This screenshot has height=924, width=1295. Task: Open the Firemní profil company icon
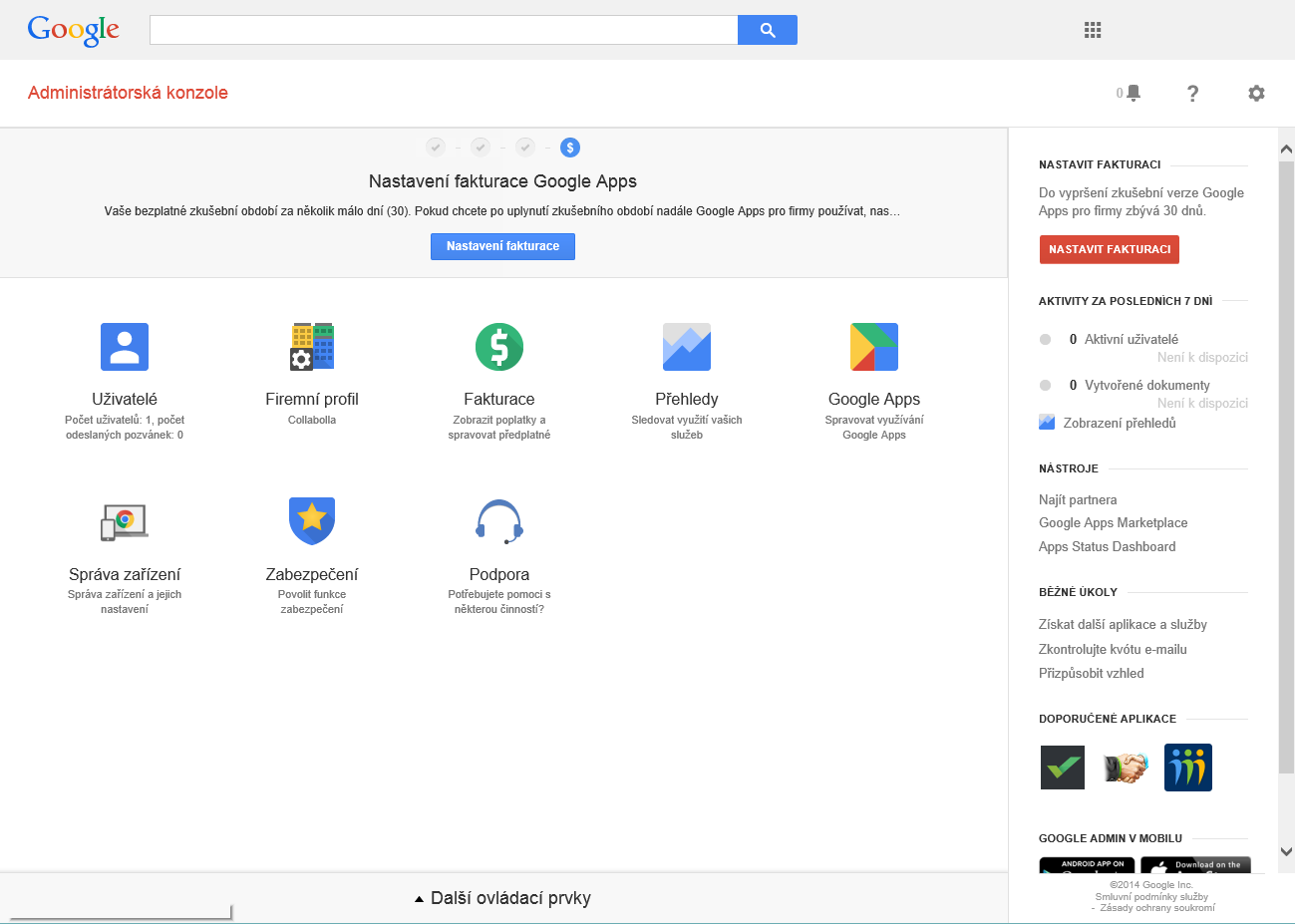pyautogui.click(x=312, y=347)
